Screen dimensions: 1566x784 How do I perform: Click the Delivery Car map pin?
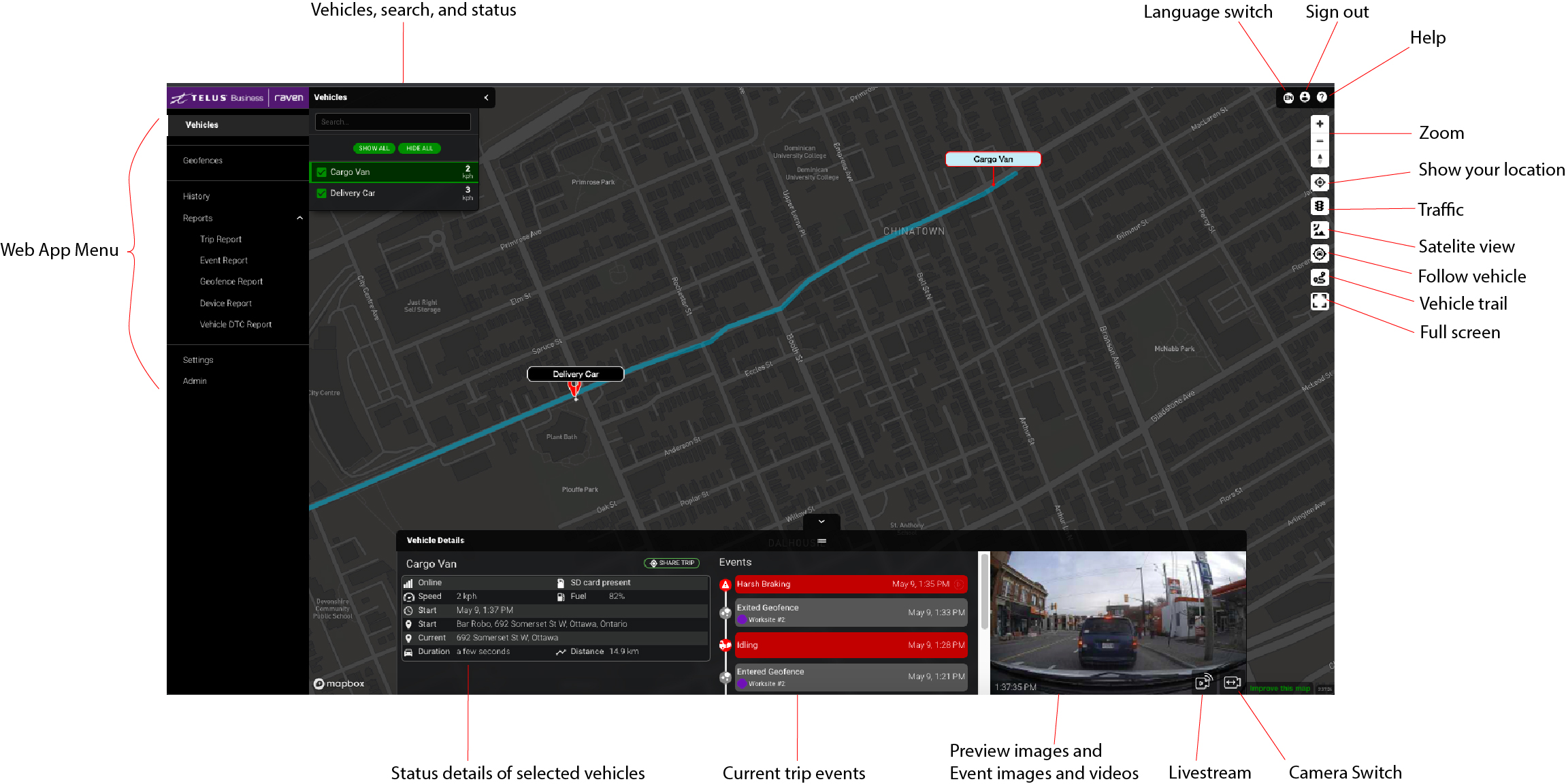575,390
